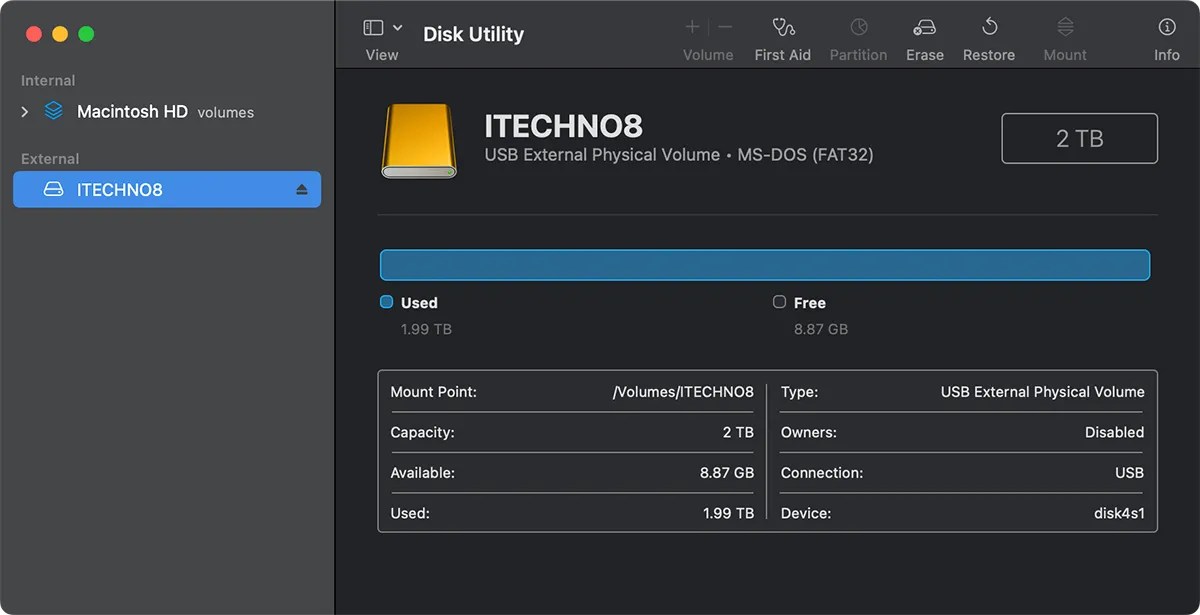Click the Disk Utility window title

click(473, 33)
